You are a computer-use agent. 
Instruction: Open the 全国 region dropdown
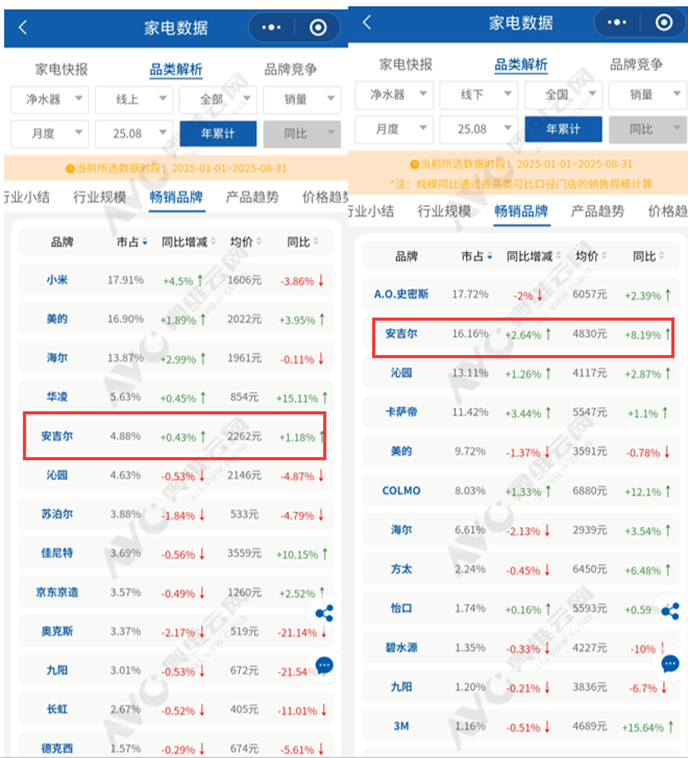(x=565, y=96)
